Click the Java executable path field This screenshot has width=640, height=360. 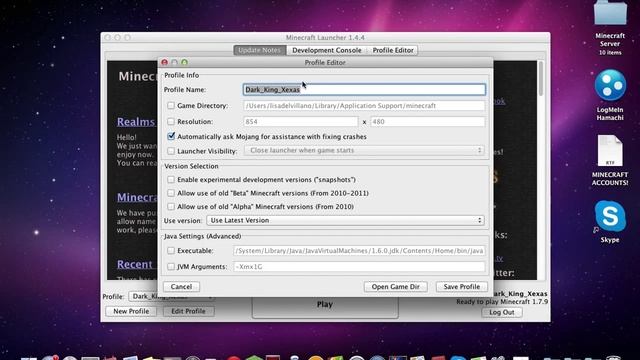tap(359, 251)
